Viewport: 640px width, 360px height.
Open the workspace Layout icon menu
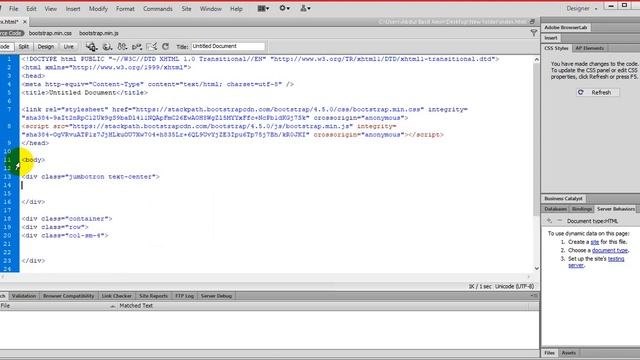263,8
